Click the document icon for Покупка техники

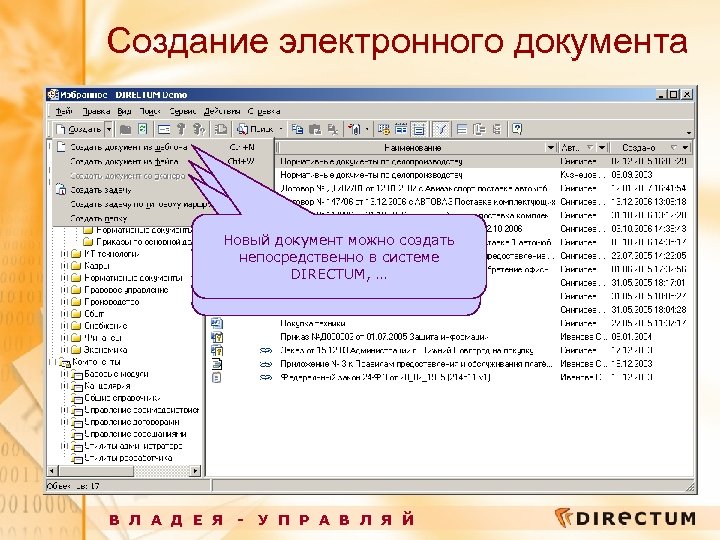click(x=217, y=323)
